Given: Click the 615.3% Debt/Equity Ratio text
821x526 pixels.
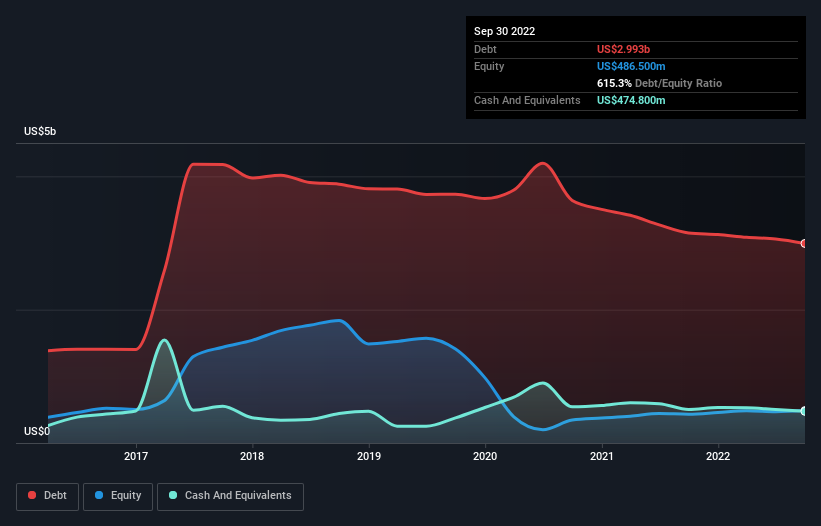Looking at the screenshot, I should 659,83.
